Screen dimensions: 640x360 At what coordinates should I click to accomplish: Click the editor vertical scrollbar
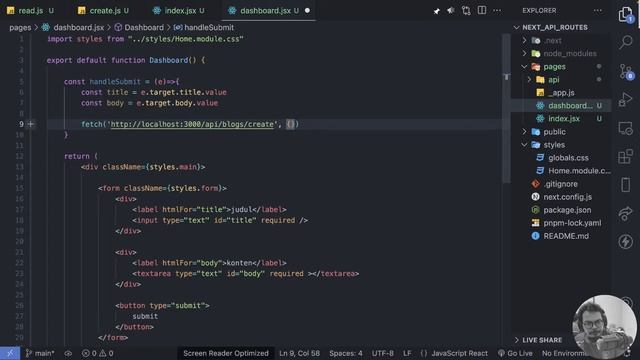(x=506, y=108)
